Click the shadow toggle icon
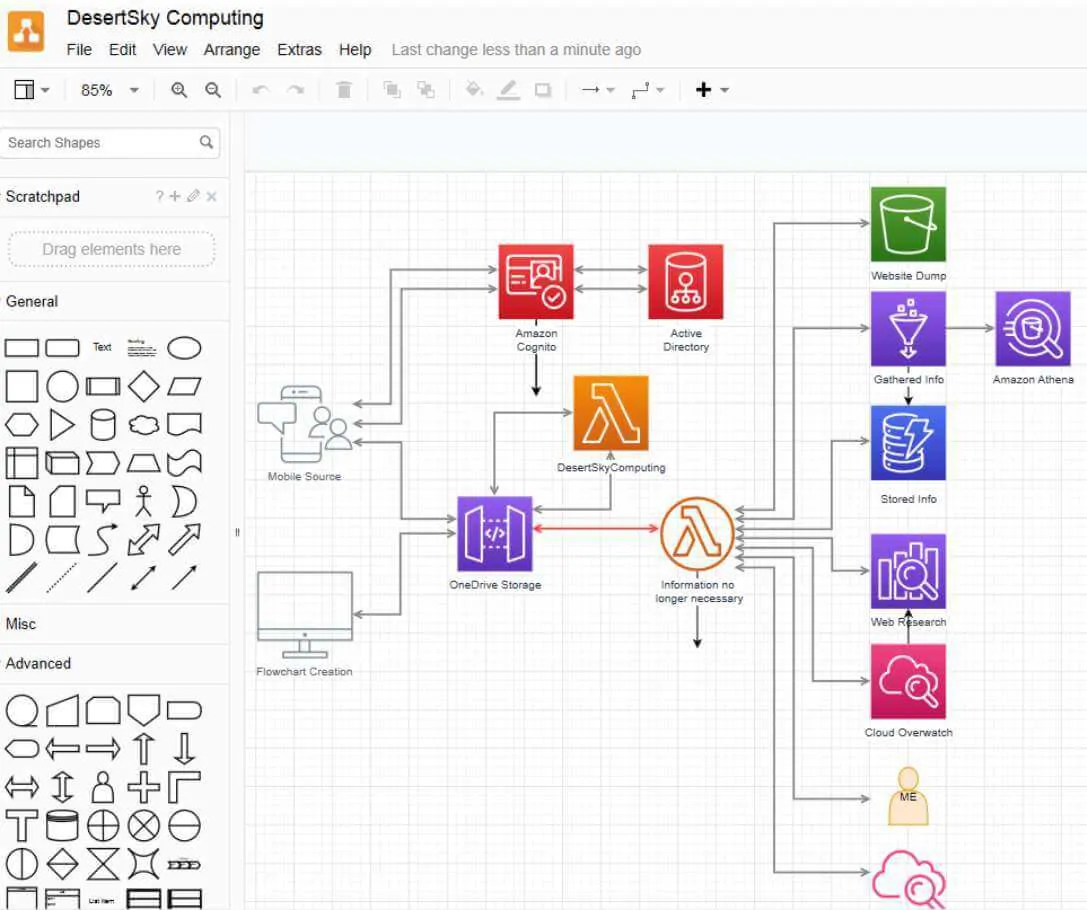The height and width of the screenshot is (910, 1087). [x=543, y=90]
